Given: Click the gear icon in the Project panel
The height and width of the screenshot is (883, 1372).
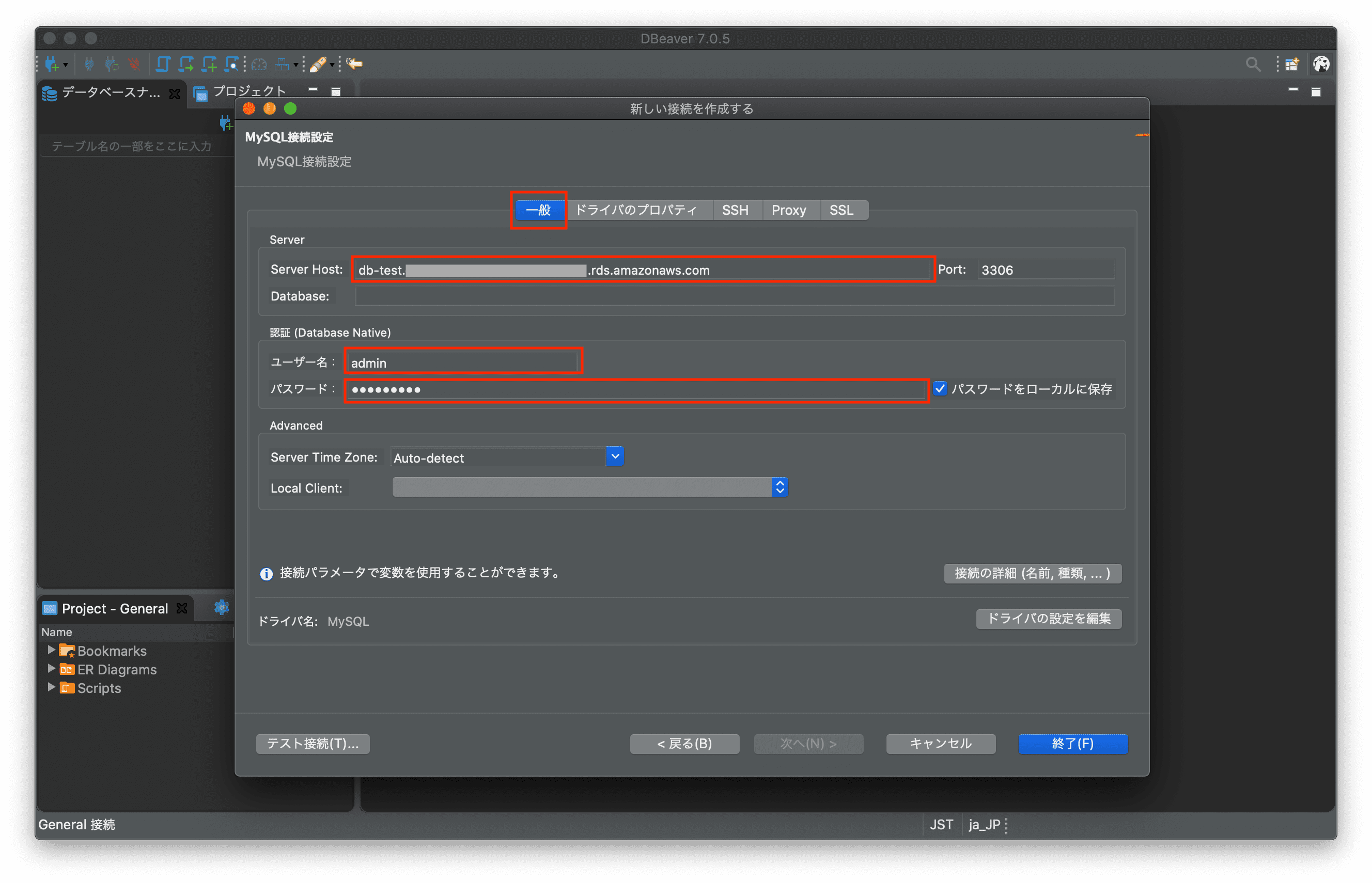Looking at the screenshot, I should [222, 608].
